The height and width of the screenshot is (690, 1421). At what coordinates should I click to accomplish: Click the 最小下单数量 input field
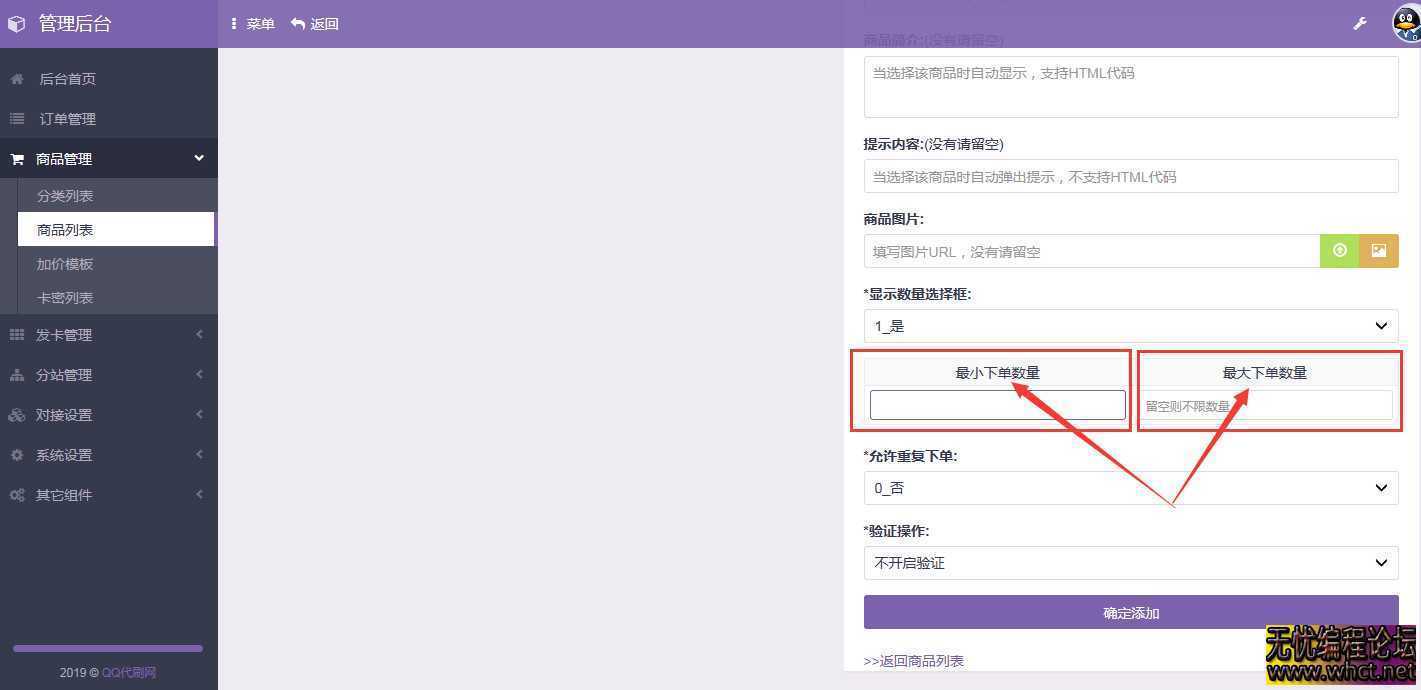pos(997,404)
